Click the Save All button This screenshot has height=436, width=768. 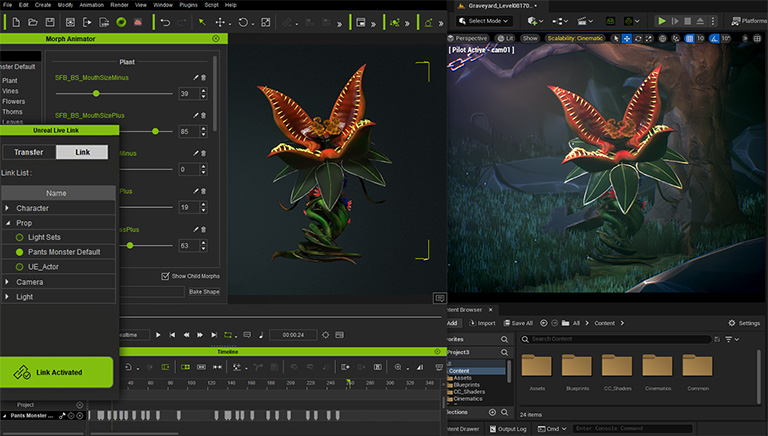516,323
